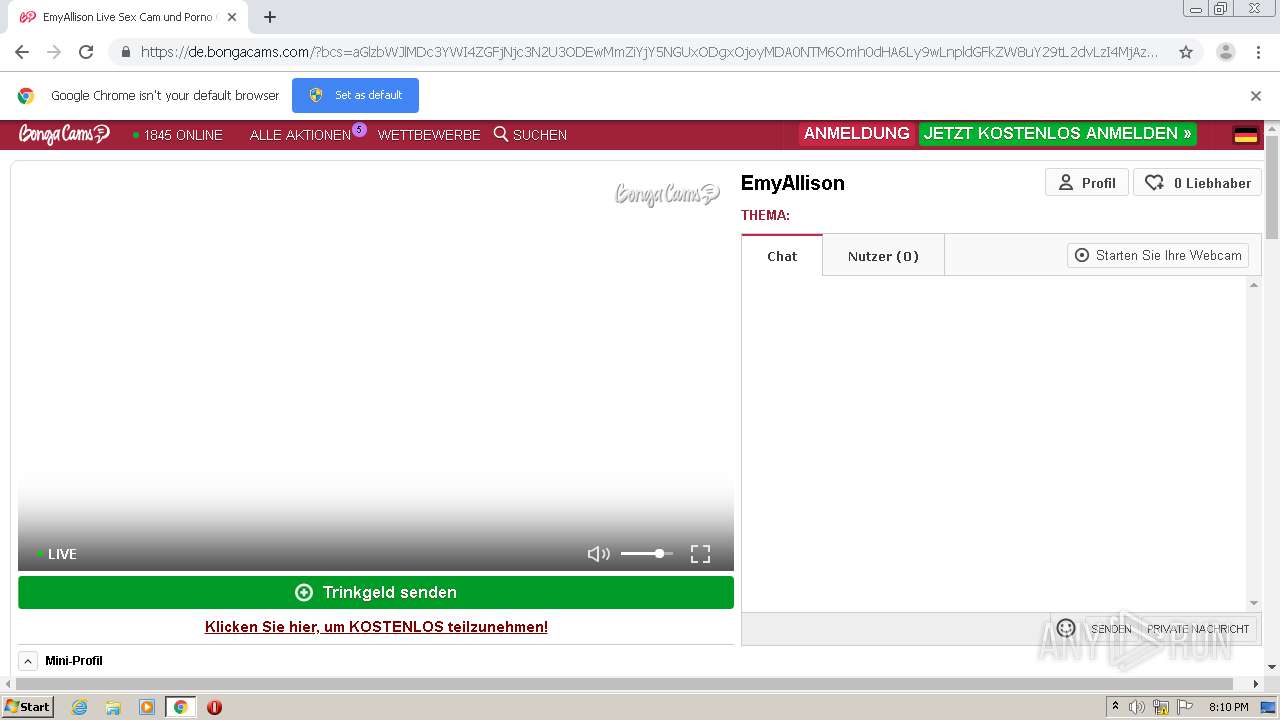
Task: Click the ANMELDUNG login button
Action: [856, 134]
